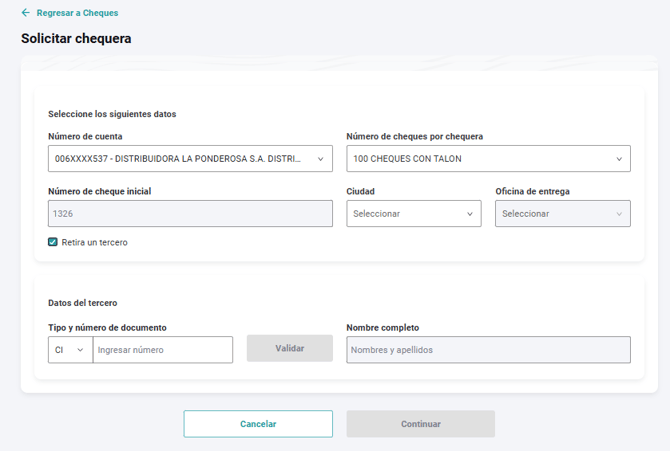Click the chevron beside CI document type
This screenshot has height=451, width=670.
[80, 350]
